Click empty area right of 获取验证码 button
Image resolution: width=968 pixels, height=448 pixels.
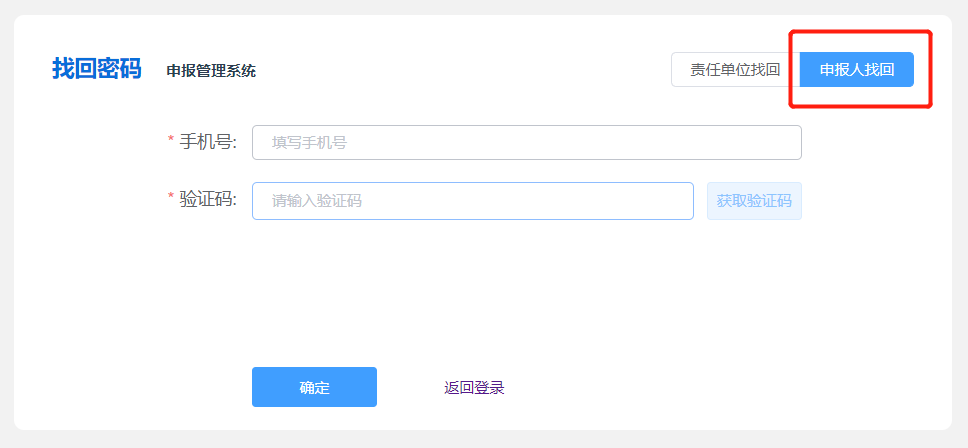870,201
